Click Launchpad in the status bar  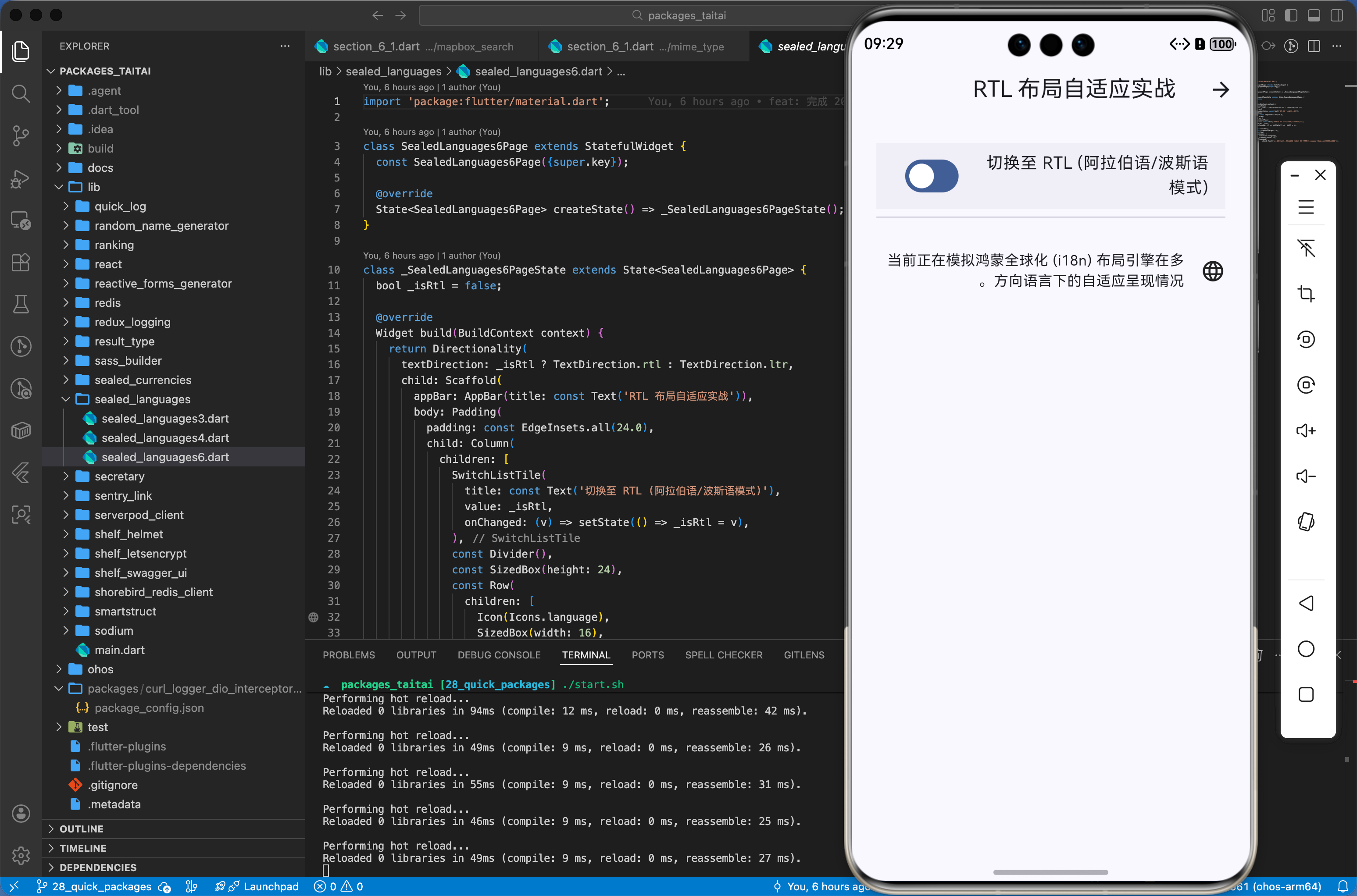click(x=270, y=886)
